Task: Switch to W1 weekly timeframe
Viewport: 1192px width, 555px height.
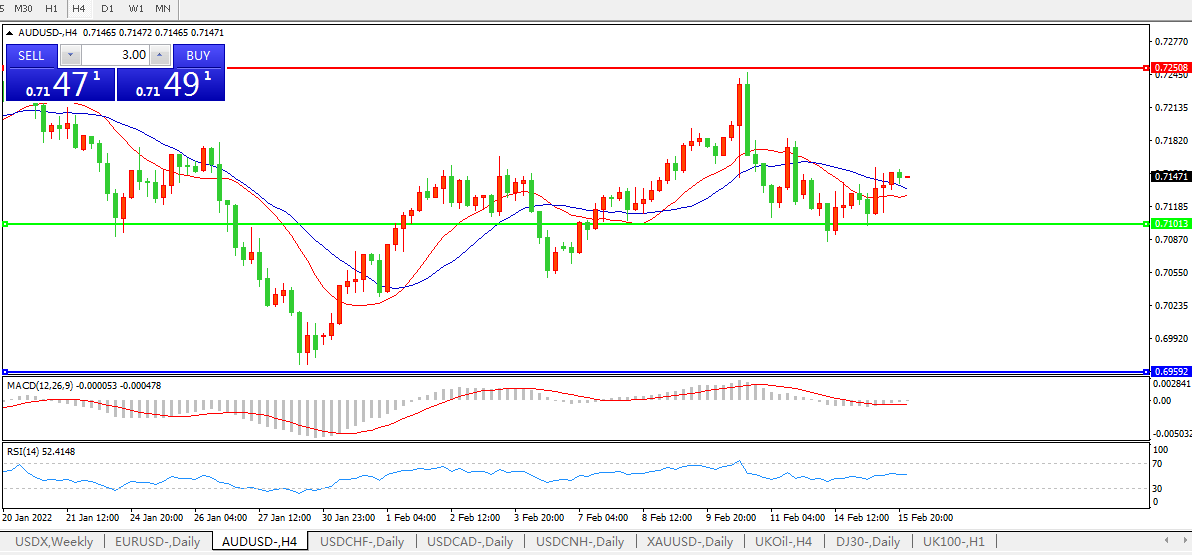Action: (x=135, y=8)
